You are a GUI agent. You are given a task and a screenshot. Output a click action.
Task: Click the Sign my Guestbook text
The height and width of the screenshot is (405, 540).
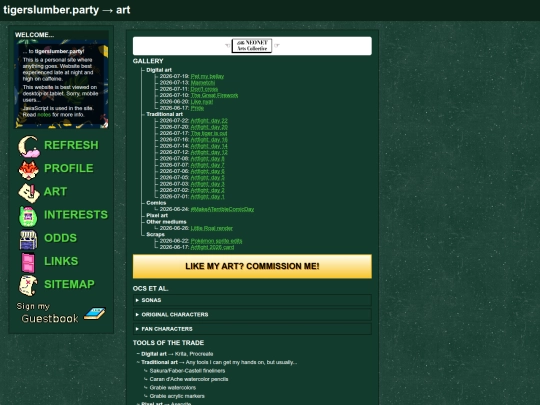point(48,313)
